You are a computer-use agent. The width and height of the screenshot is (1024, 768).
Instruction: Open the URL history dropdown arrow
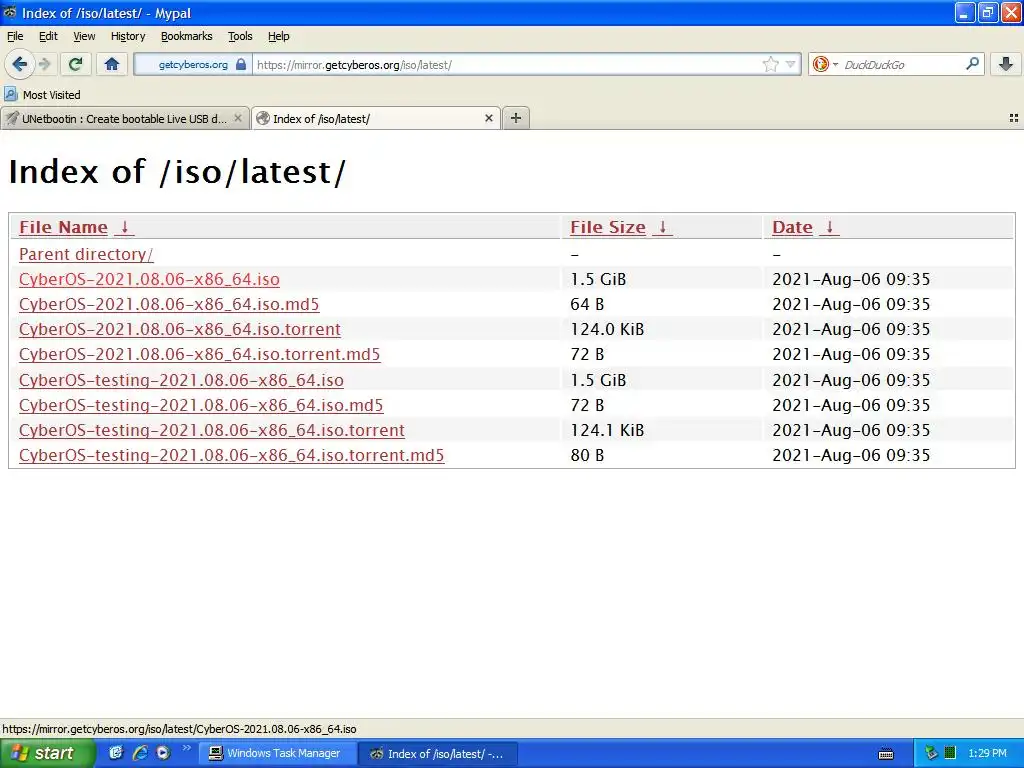tap(790, 65)
